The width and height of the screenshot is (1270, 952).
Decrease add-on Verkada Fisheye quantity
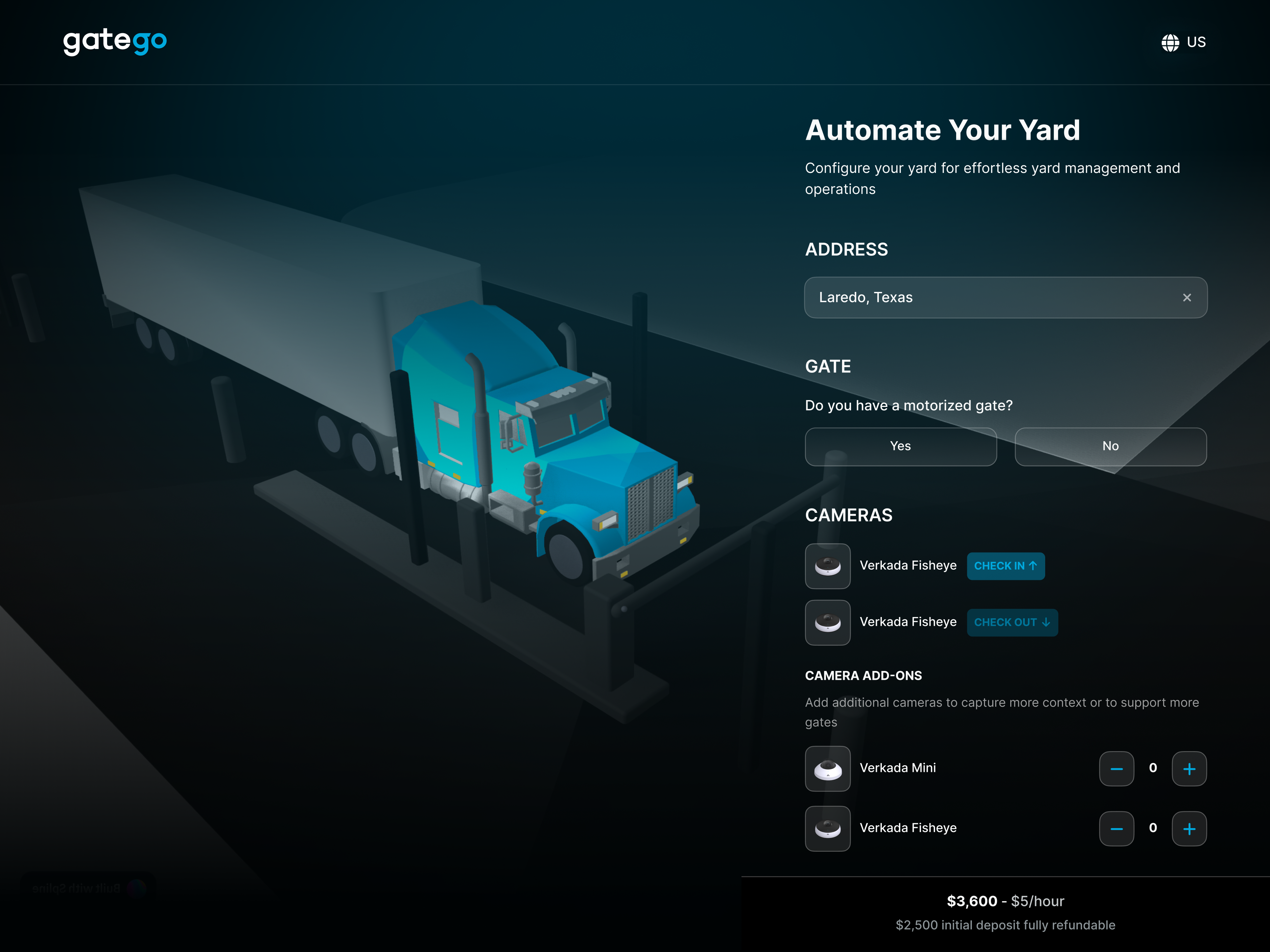pyautogui.click(x=1116, y=828)
